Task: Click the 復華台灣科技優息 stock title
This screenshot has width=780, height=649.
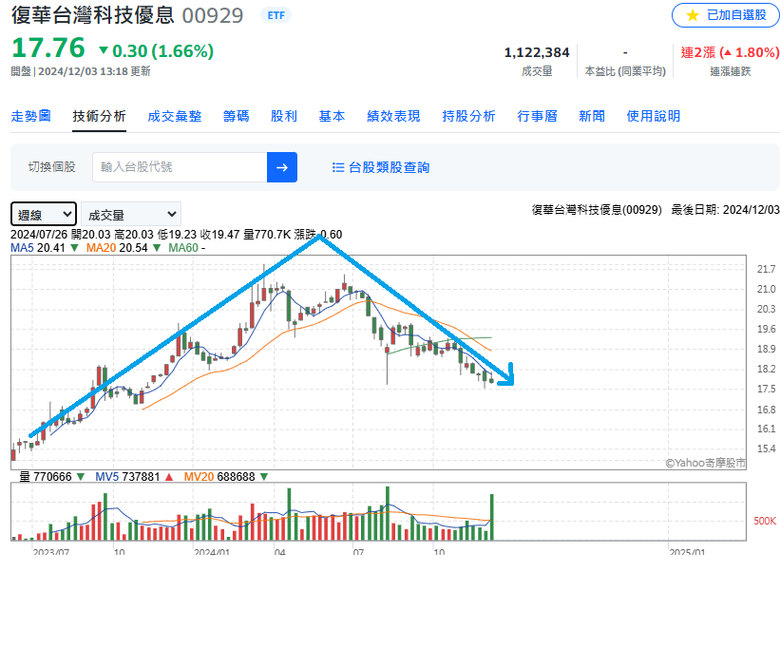Action: click(93, 15)
